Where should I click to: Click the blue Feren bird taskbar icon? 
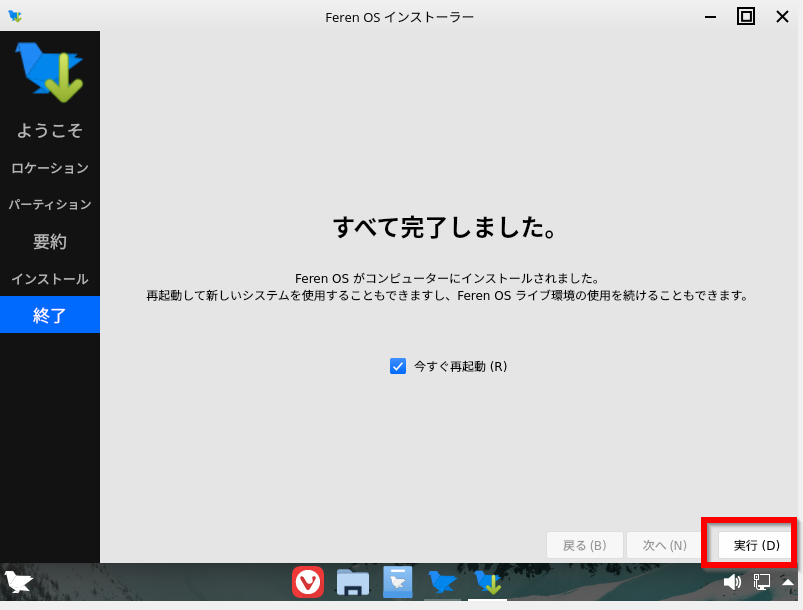tap(442, 582)
